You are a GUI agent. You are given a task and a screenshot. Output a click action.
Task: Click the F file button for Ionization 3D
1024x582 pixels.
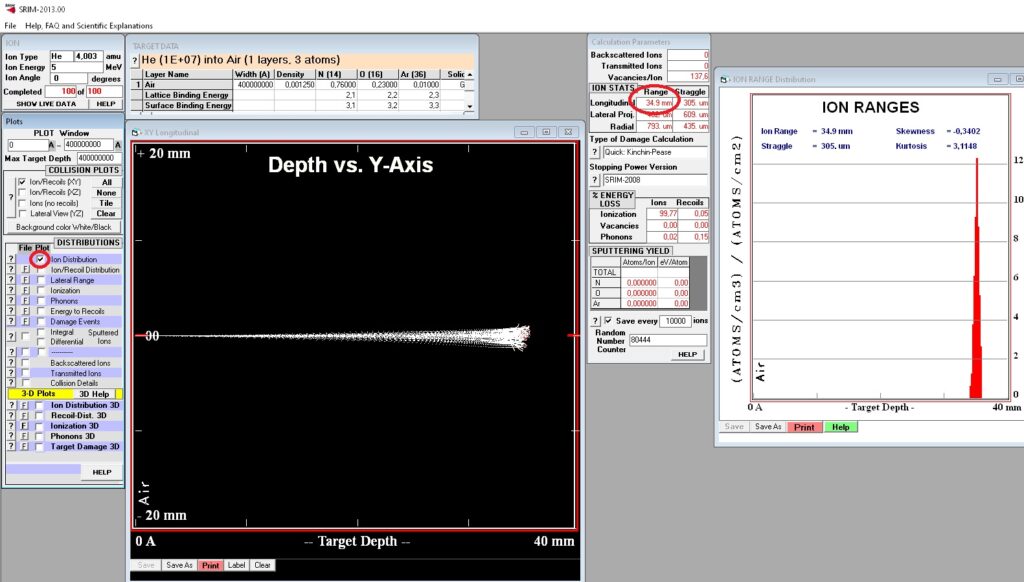point(24,426)
